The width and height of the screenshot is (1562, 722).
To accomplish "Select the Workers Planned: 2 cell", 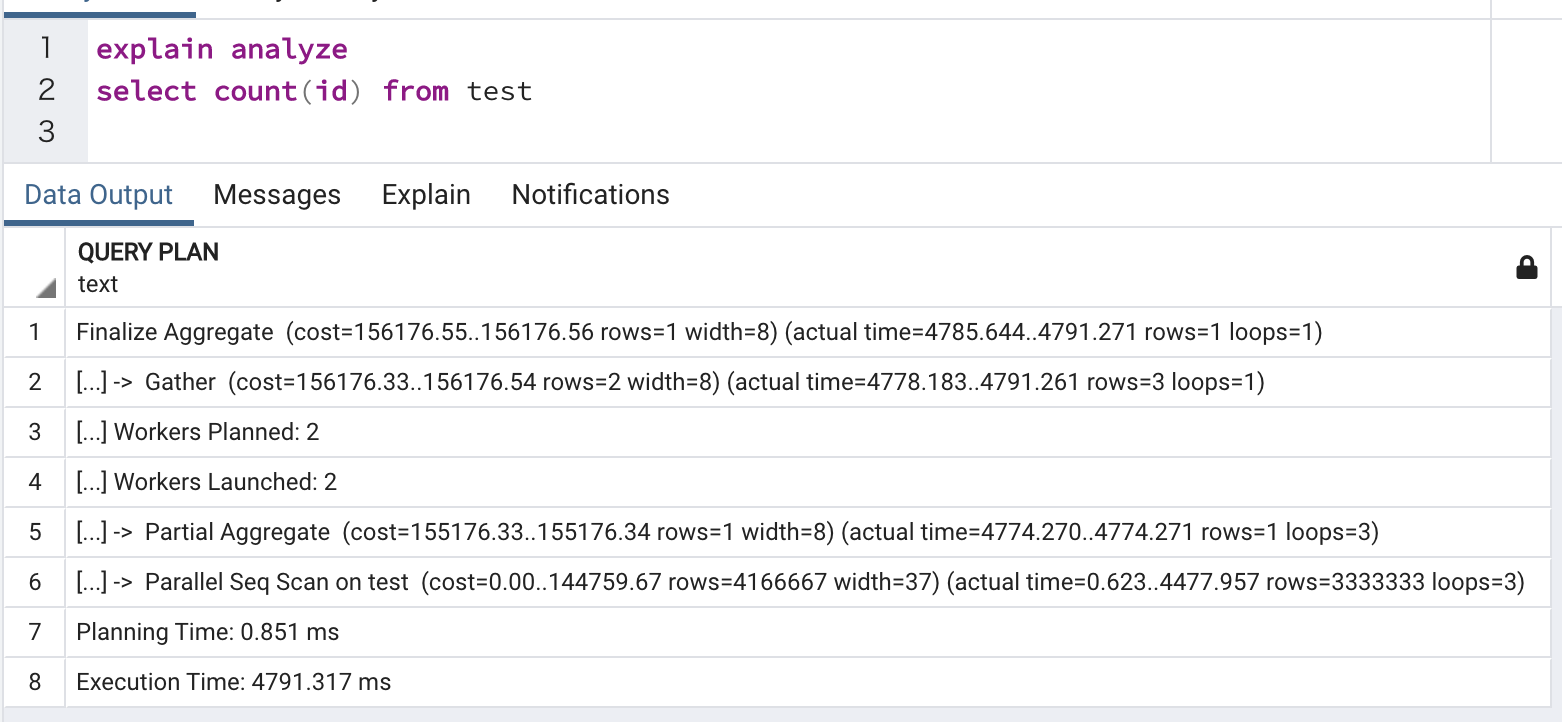I will (197, 432).
